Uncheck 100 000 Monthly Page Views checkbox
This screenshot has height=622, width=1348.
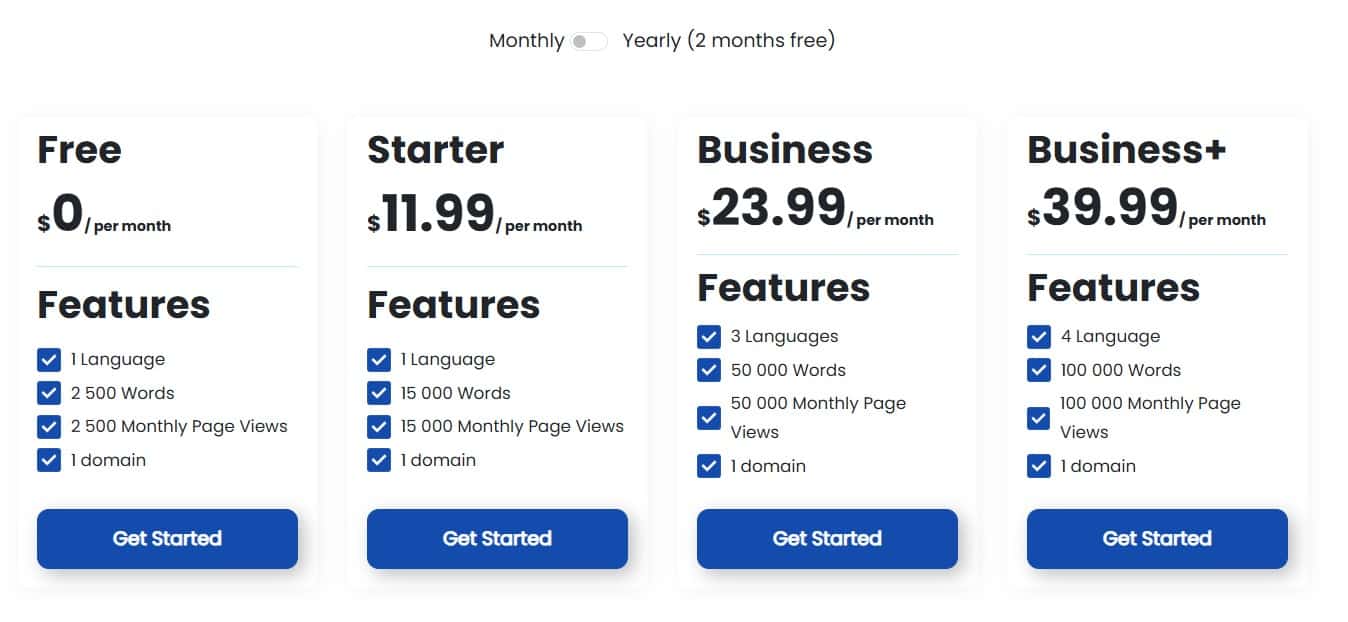[x=1039, y=418]
